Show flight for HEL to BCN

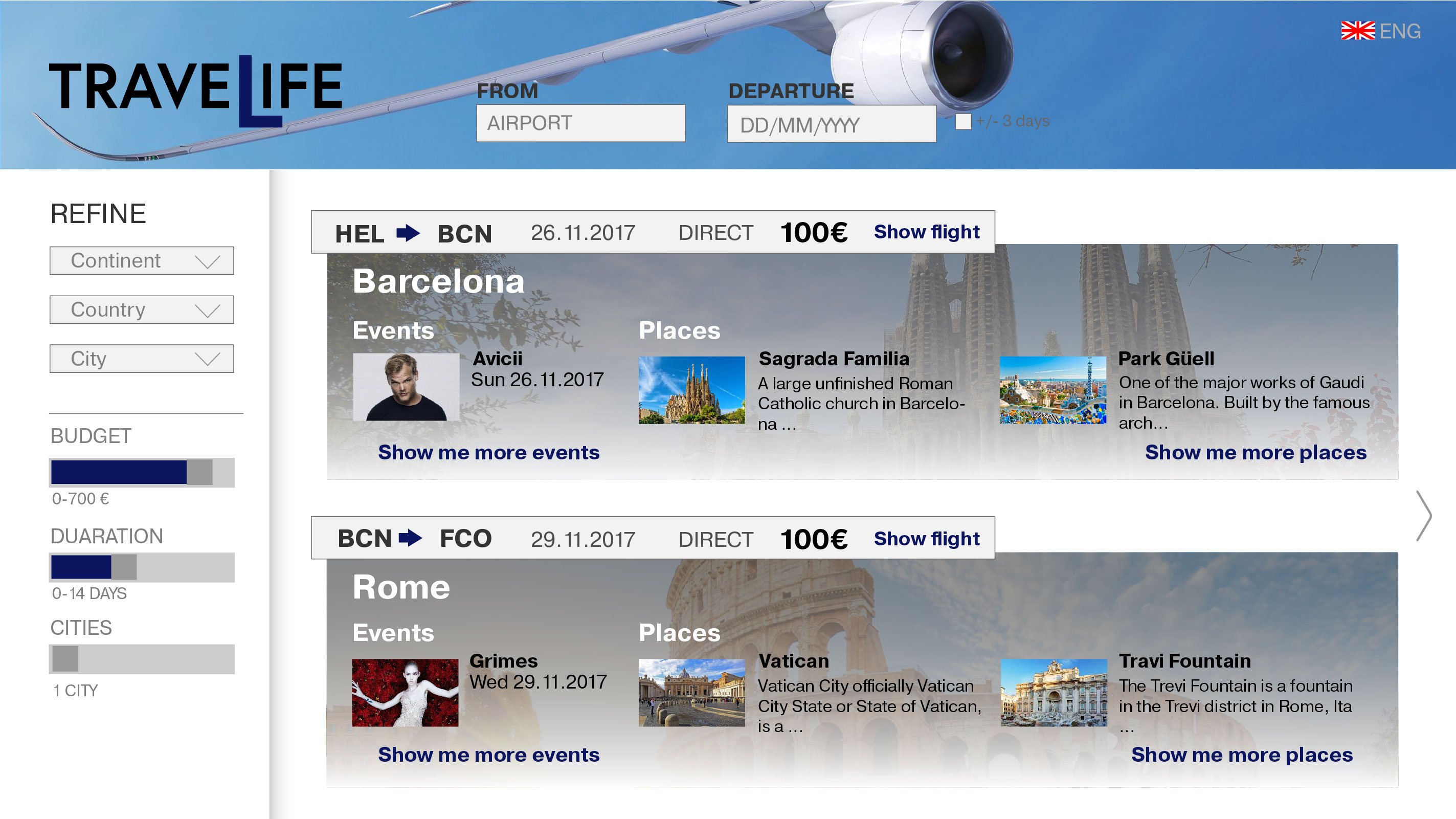926,232
